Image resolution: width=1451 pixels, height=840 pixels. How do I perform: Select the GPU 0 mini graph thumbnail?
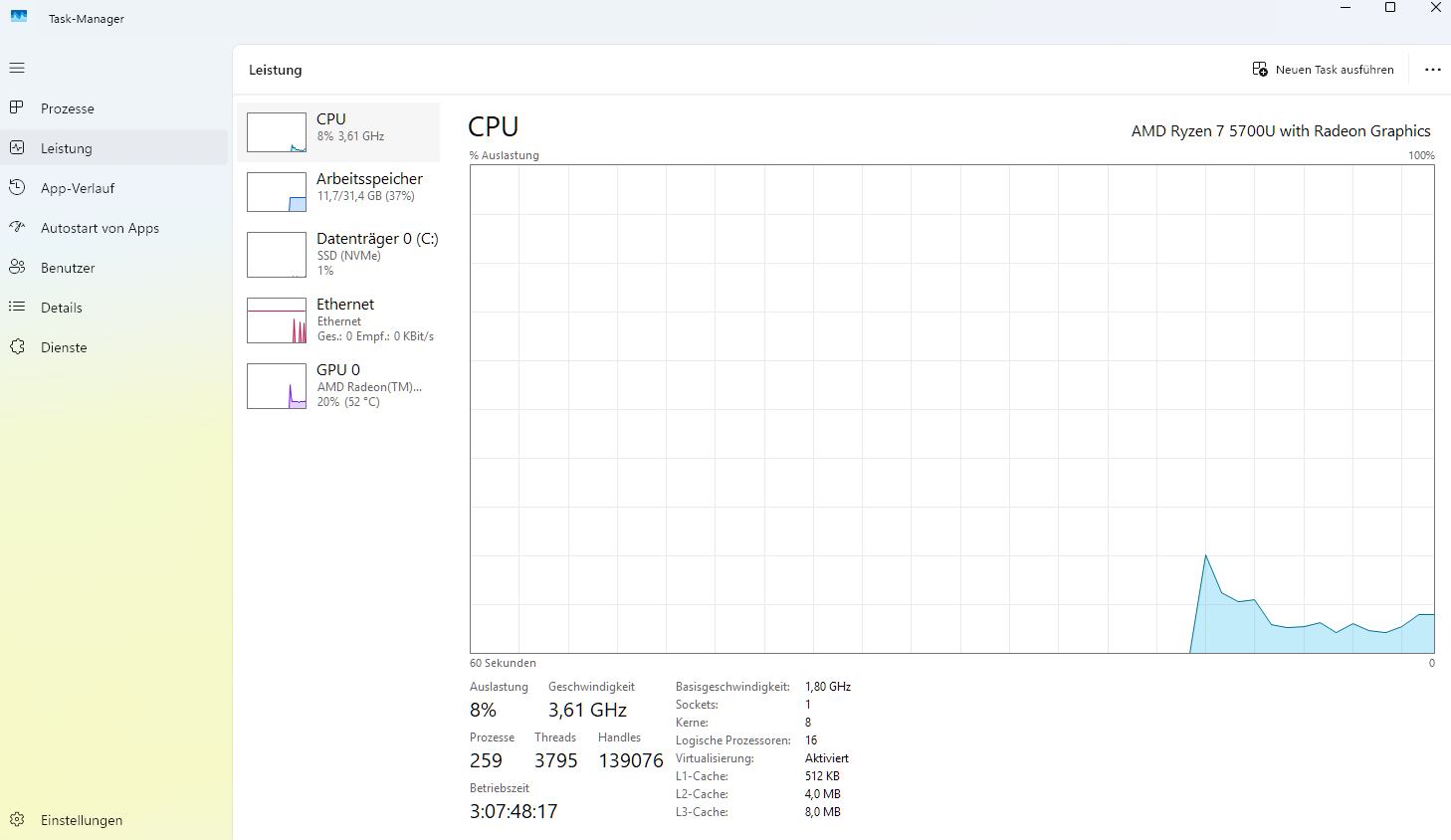(x=277, y=386)
